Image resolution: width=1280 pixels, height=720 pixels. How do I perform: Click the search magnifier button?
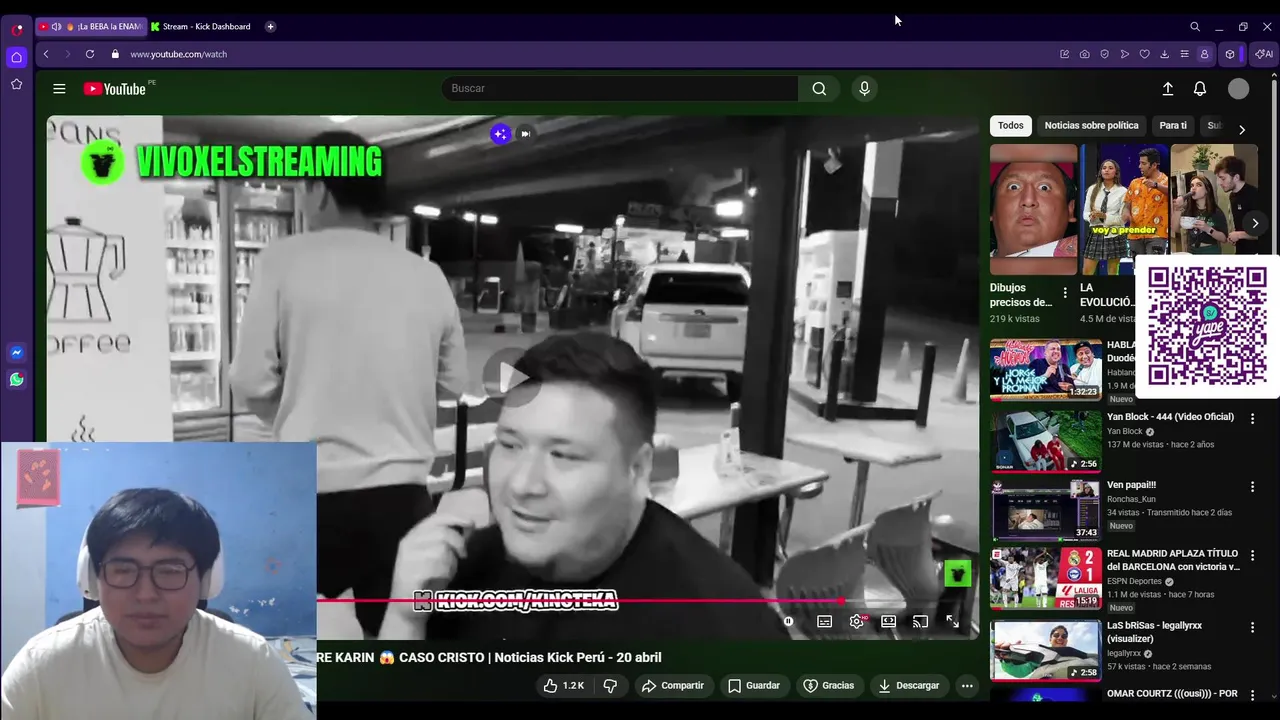(x=819, y=89)
